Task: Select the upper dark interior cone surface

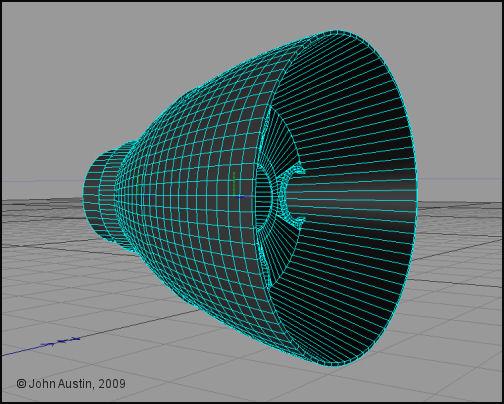Action: (x=347, y=110)
